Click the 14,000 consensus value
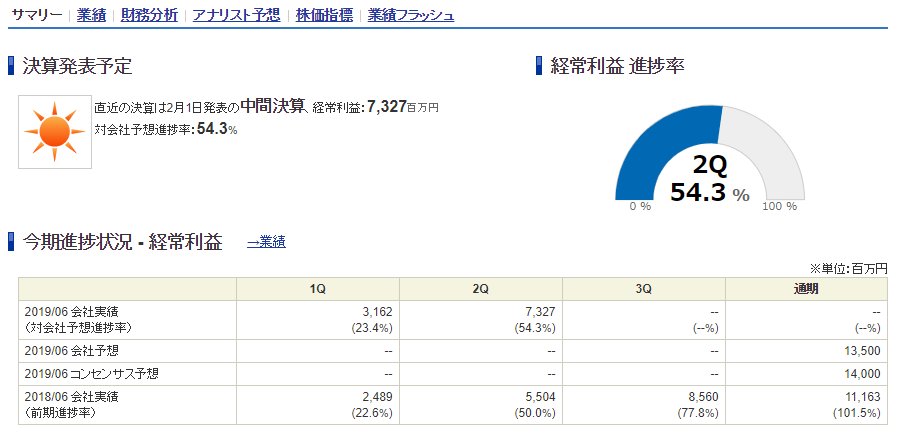The width and height of the screenshot is (903, 439). (863, 374)
